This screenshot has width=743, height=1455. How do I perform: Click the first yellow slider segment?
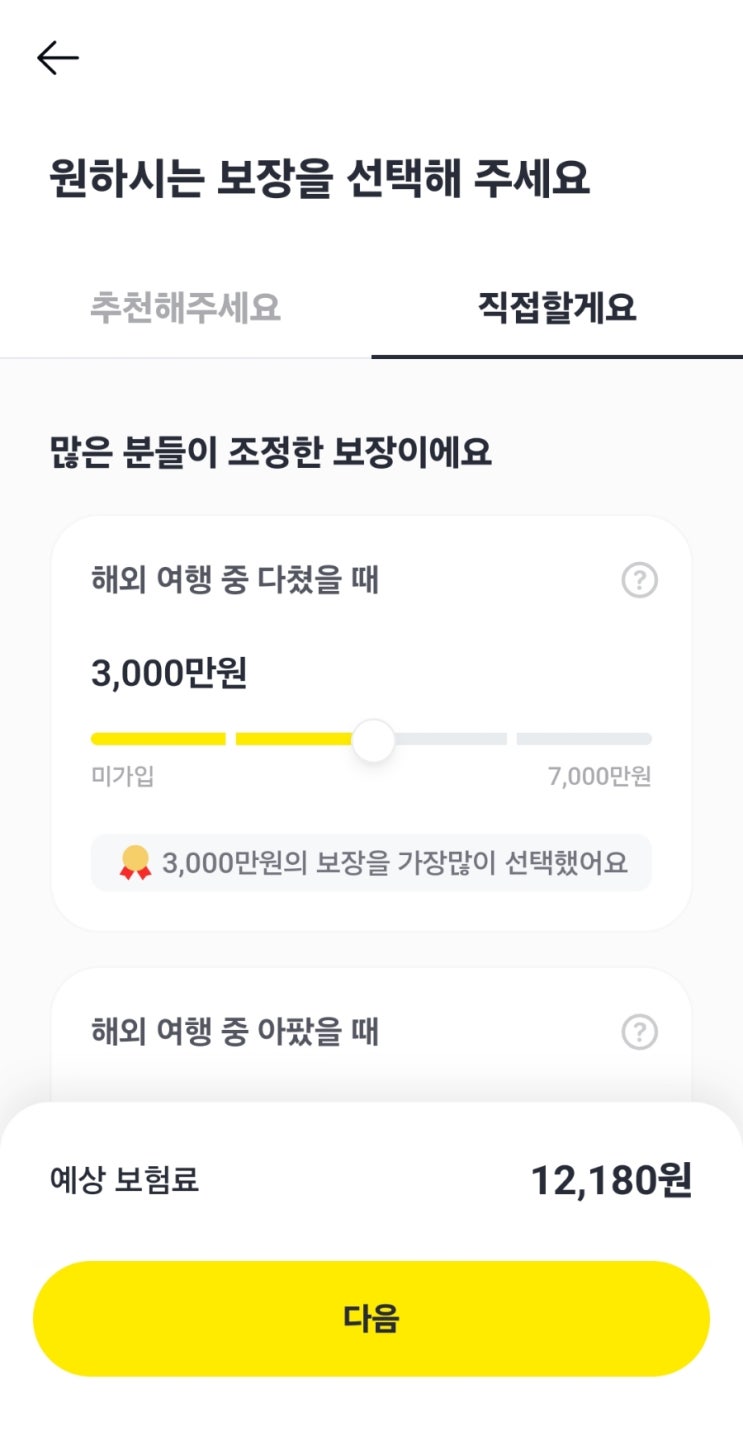158,739
